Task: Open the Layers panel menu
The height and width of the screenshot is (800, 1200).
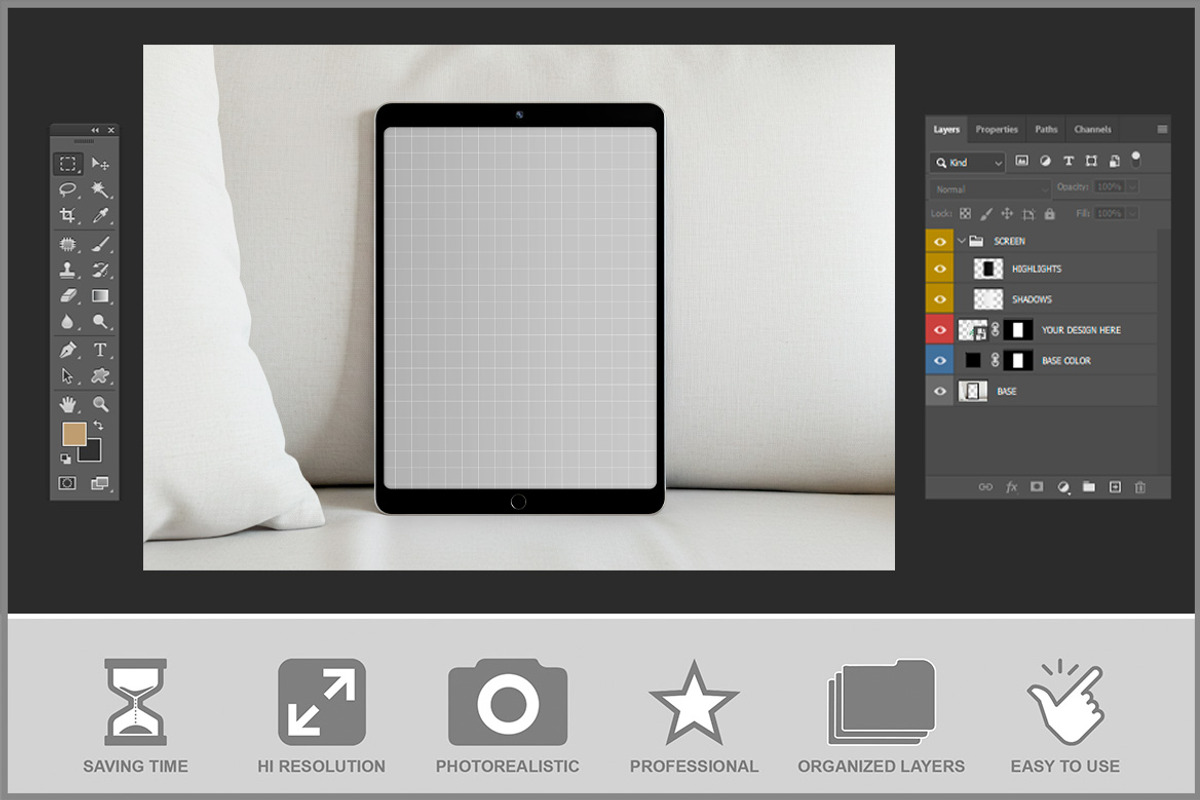Action: click(x=1162, y=129)
